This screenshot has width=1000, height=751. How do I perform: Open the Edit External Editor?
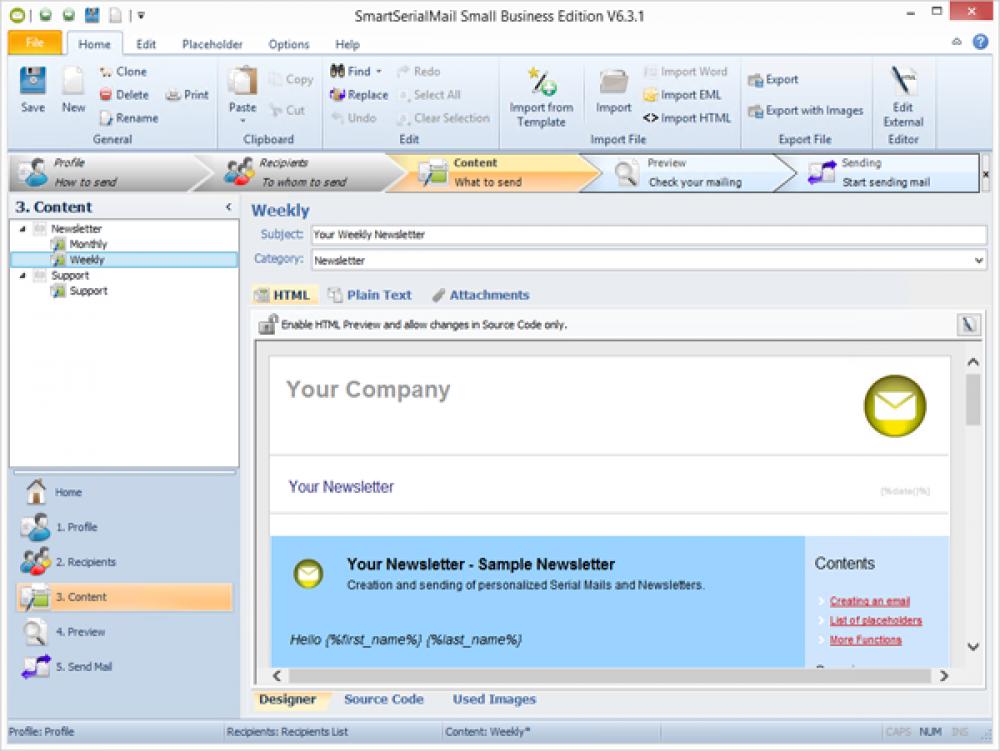903,95
